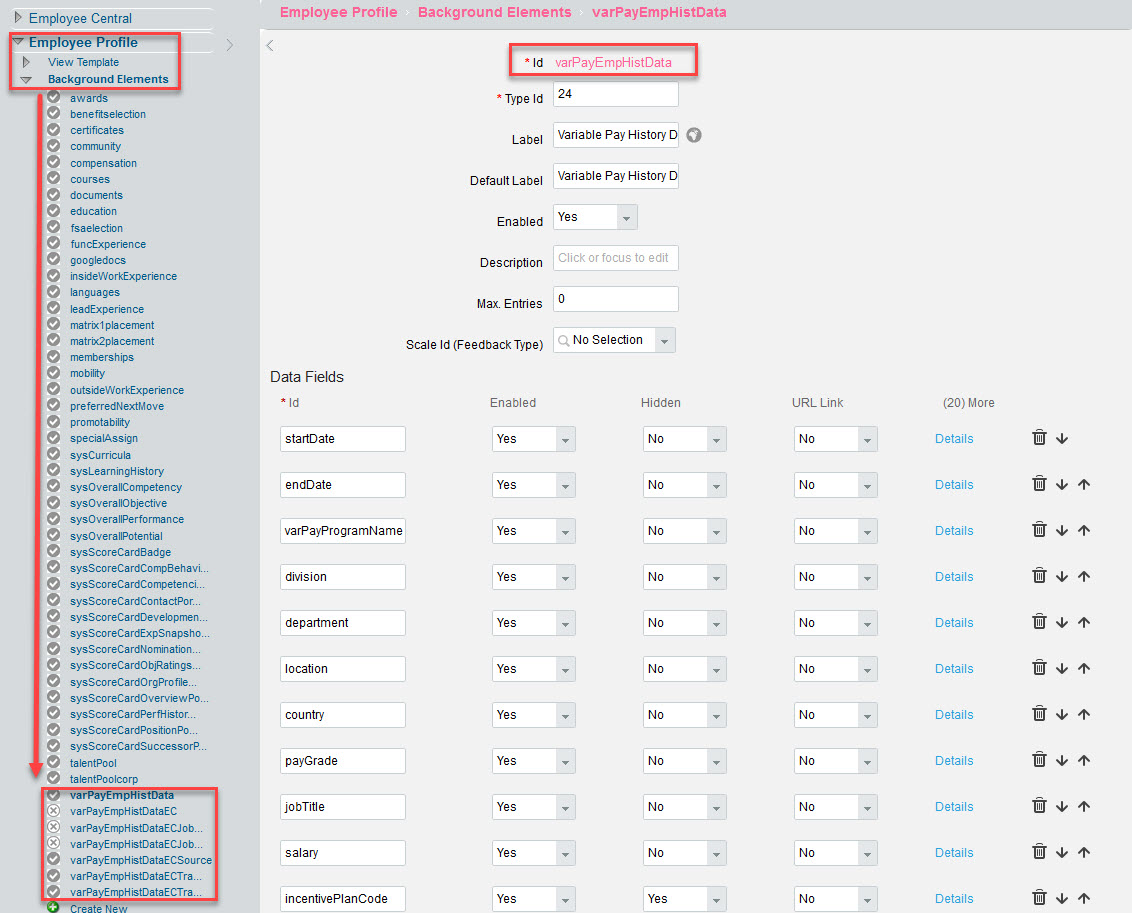
Task: Toggle the status icon for education
Action: [x=53, y=211]
